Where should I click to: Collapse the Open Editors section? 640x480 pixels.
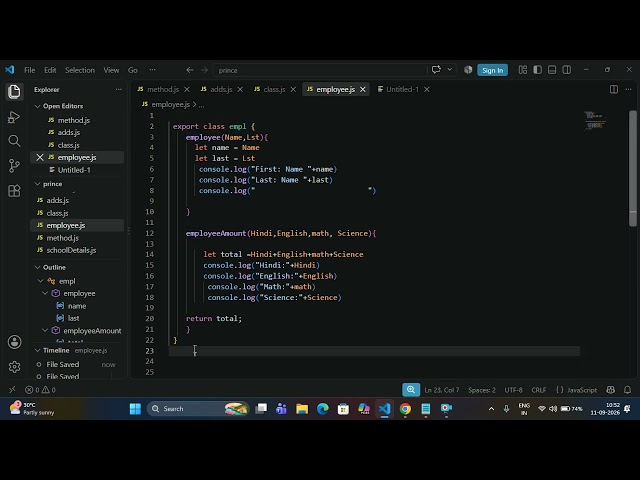(x=38, y=106)
